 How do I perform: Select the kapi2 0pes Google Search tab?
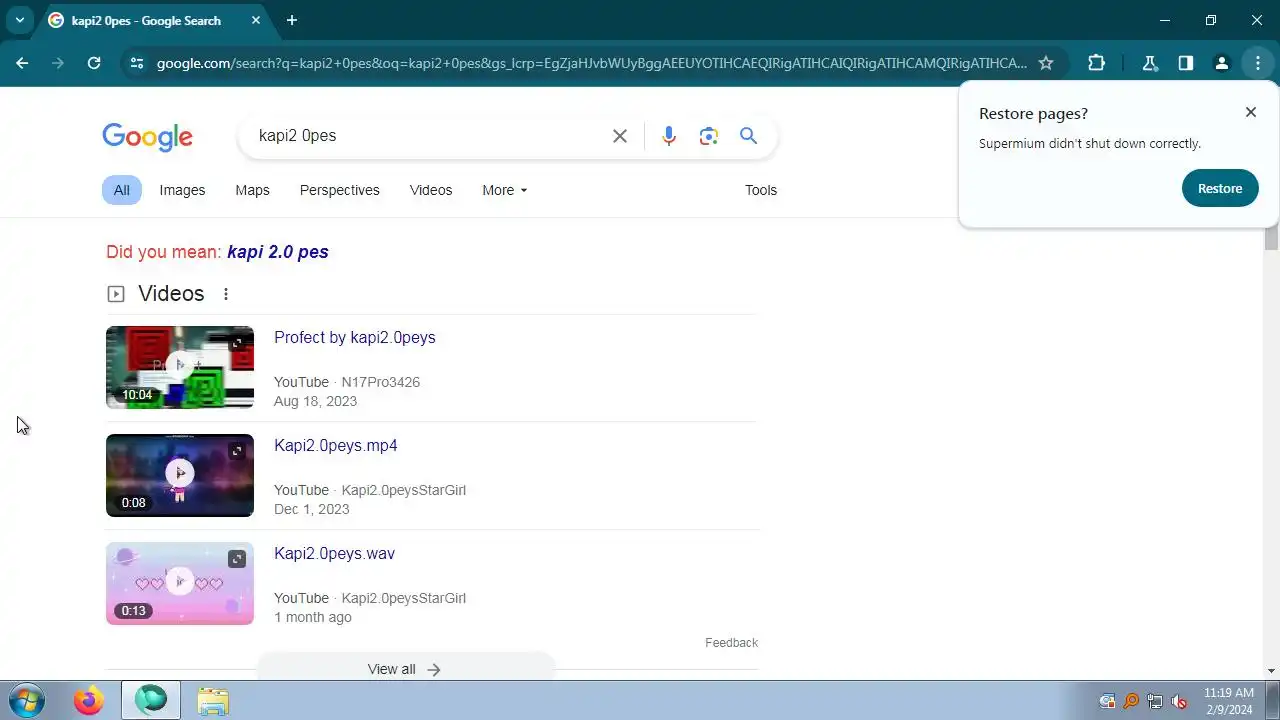tap(145, 20)
